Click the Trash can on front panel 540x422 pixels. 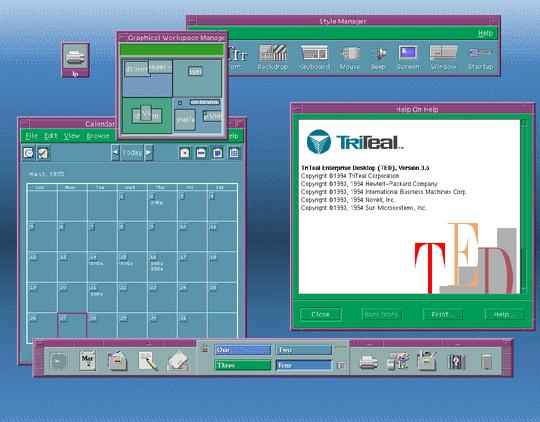pos(486,362)
